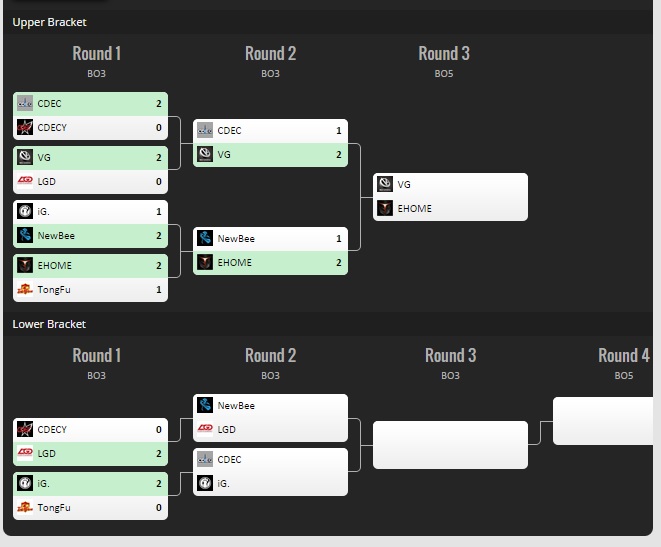Screen dimensions: 661x547
Task: Click VG logo in Upper Bracket Round 3
Action: [x=385, y=184]
